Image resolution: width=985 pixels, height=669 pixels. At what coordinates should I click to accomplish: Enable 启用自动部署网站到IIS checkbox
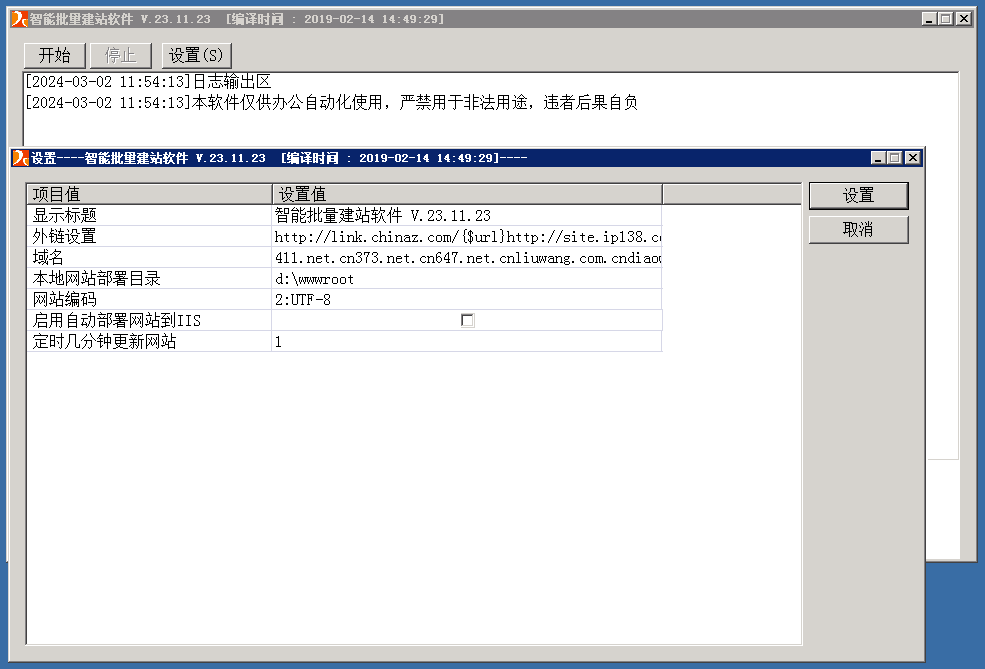point(467,318)
